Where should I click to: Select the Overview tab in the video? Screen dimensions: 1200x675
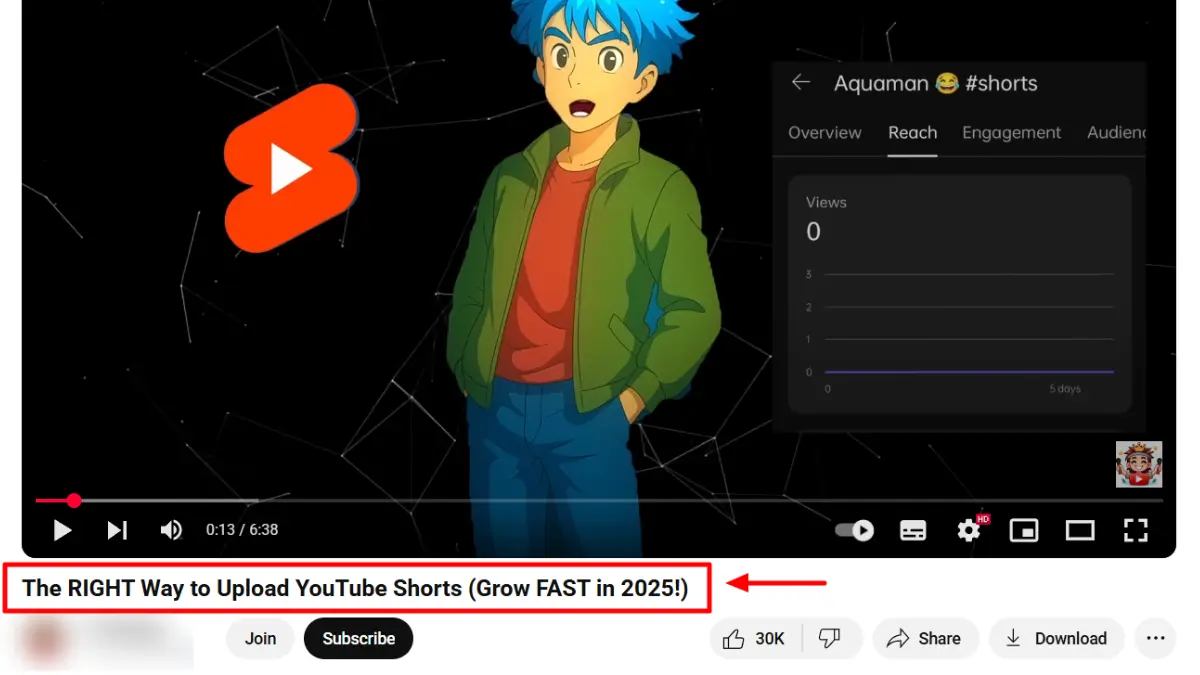[x=825, y=132]
